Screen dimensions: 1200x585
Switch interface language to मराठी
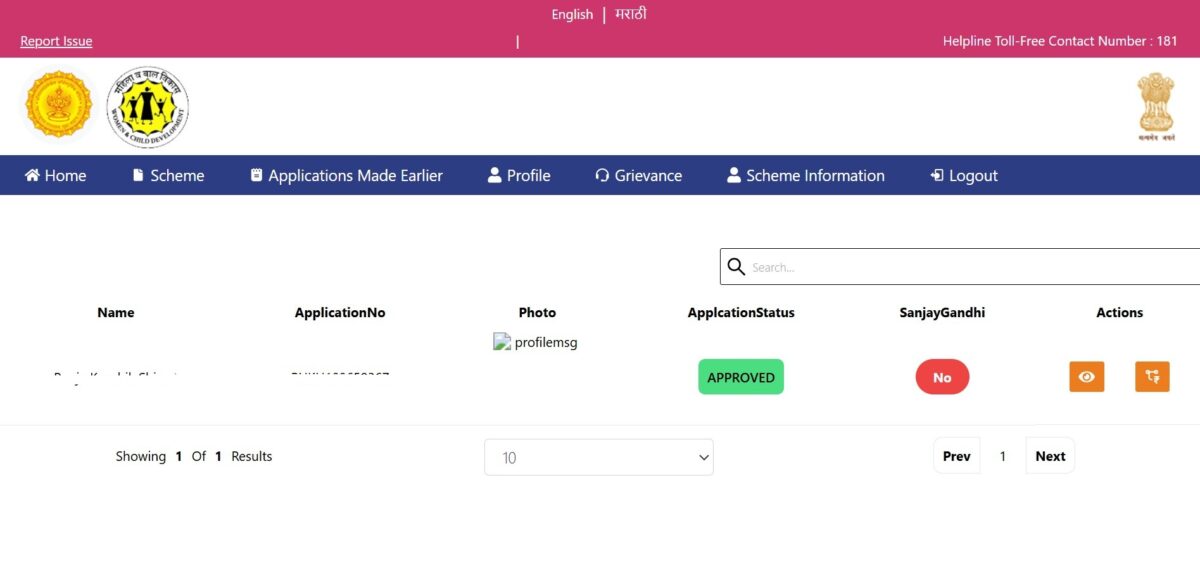point(629,14)
